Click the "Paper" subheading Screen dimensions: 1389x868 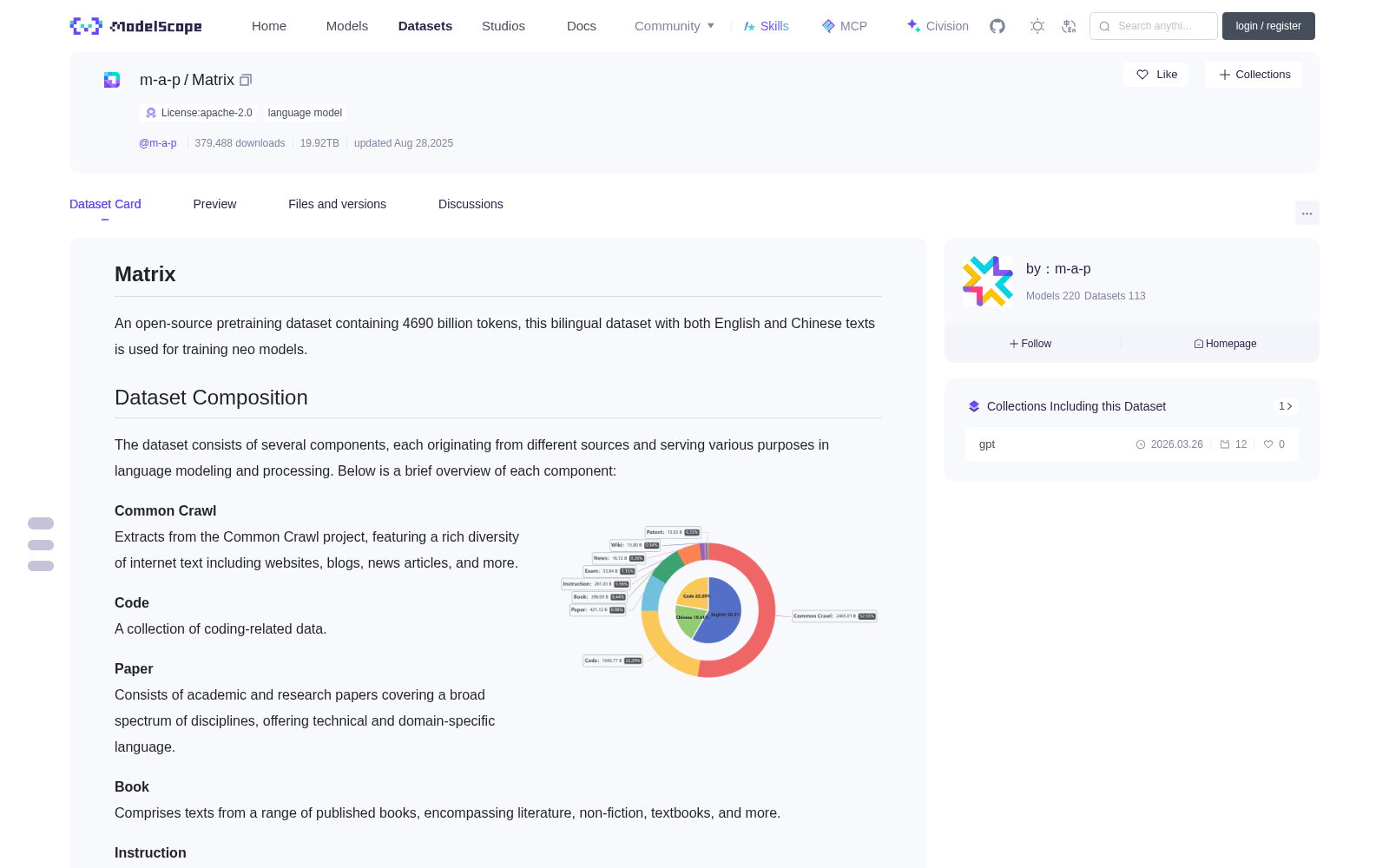[x=134, y=669]
